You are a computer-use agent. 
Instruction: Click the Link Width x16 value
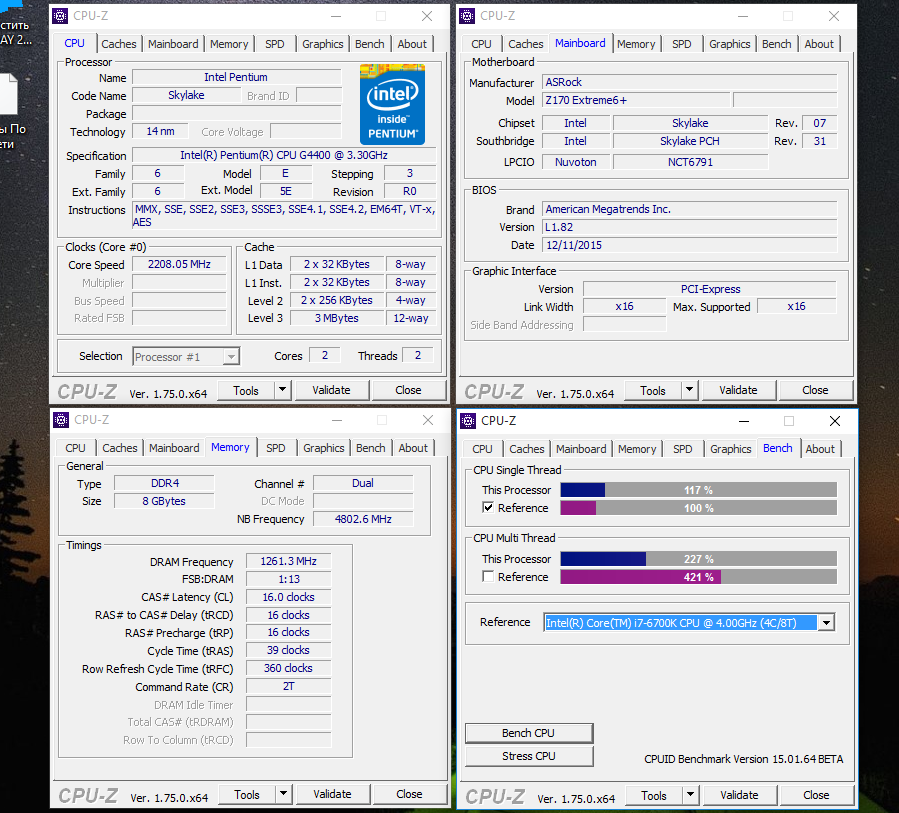(x=624, y=306)
